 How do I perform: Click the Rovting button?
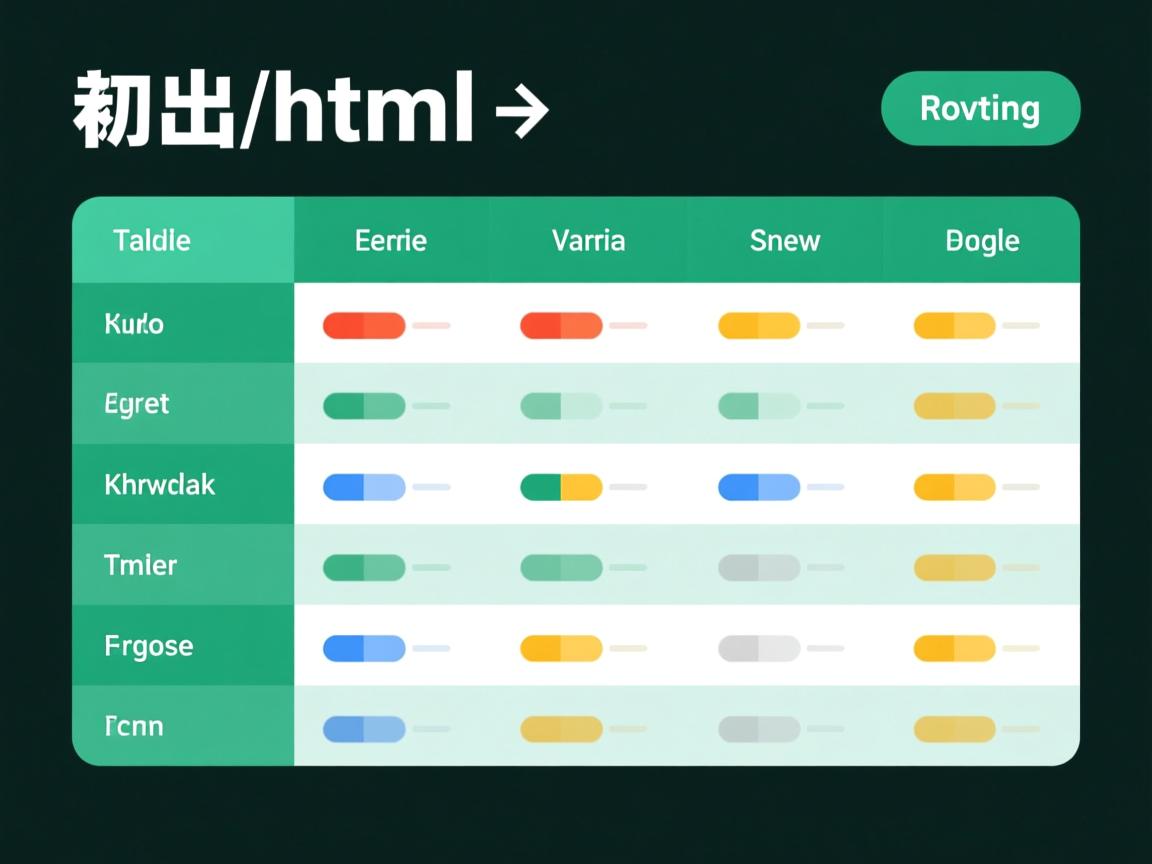980,109
